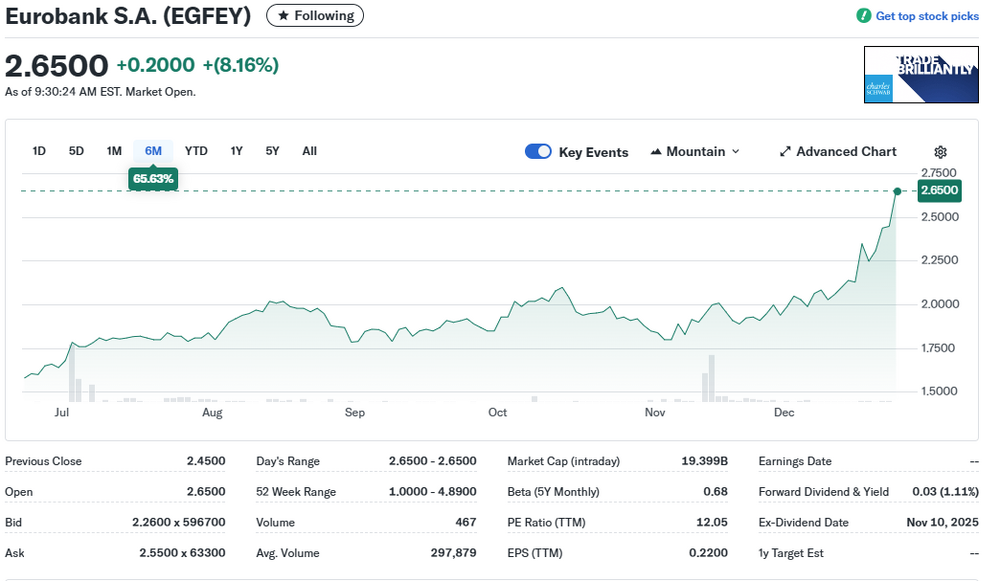Select the YTD time range
This screenshot has height=581, width=1000.
(x=196, y=151)
